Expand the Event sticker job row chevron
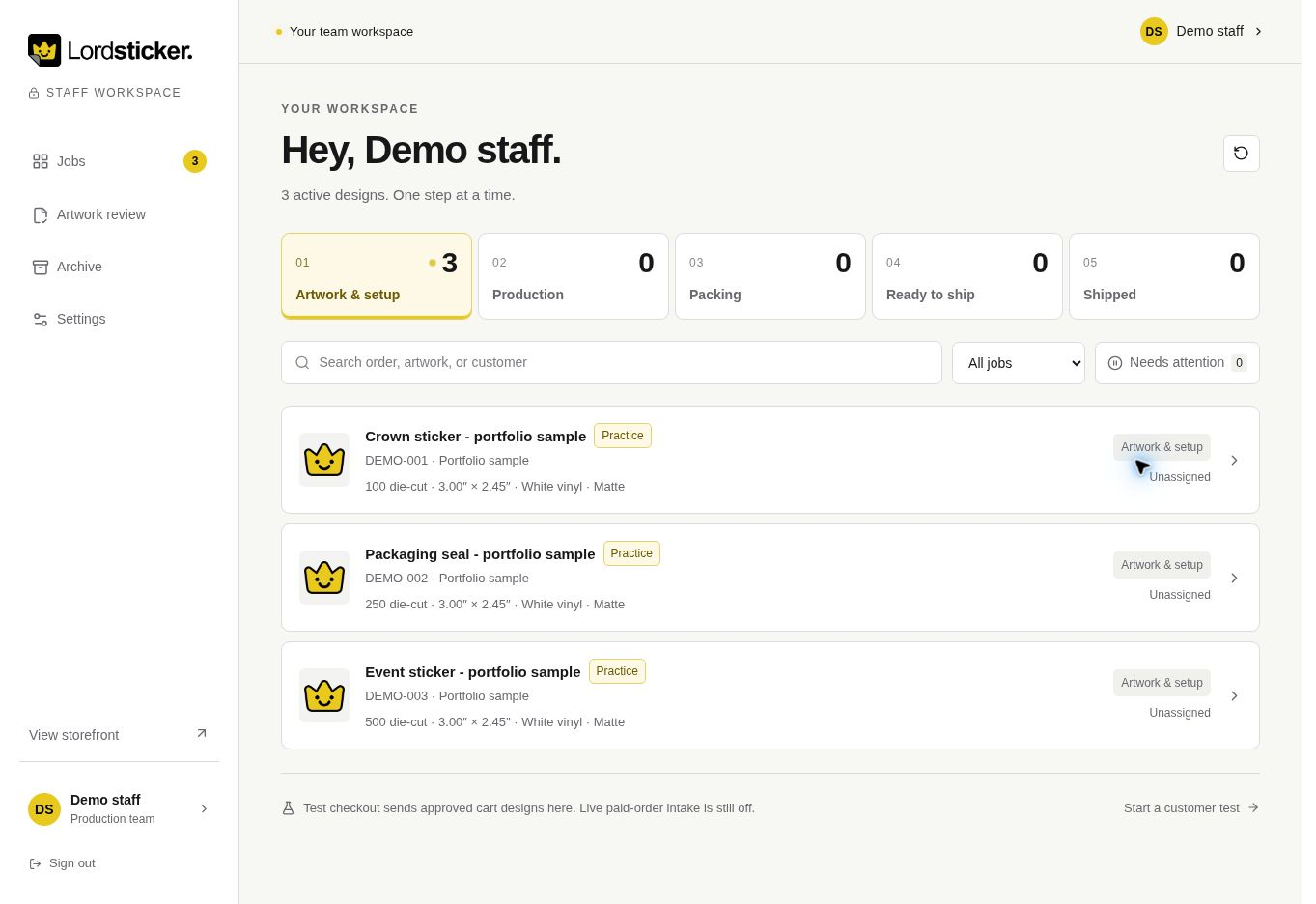The height and width of the screenshot is (904, 1316). (x=1234, y=695)
